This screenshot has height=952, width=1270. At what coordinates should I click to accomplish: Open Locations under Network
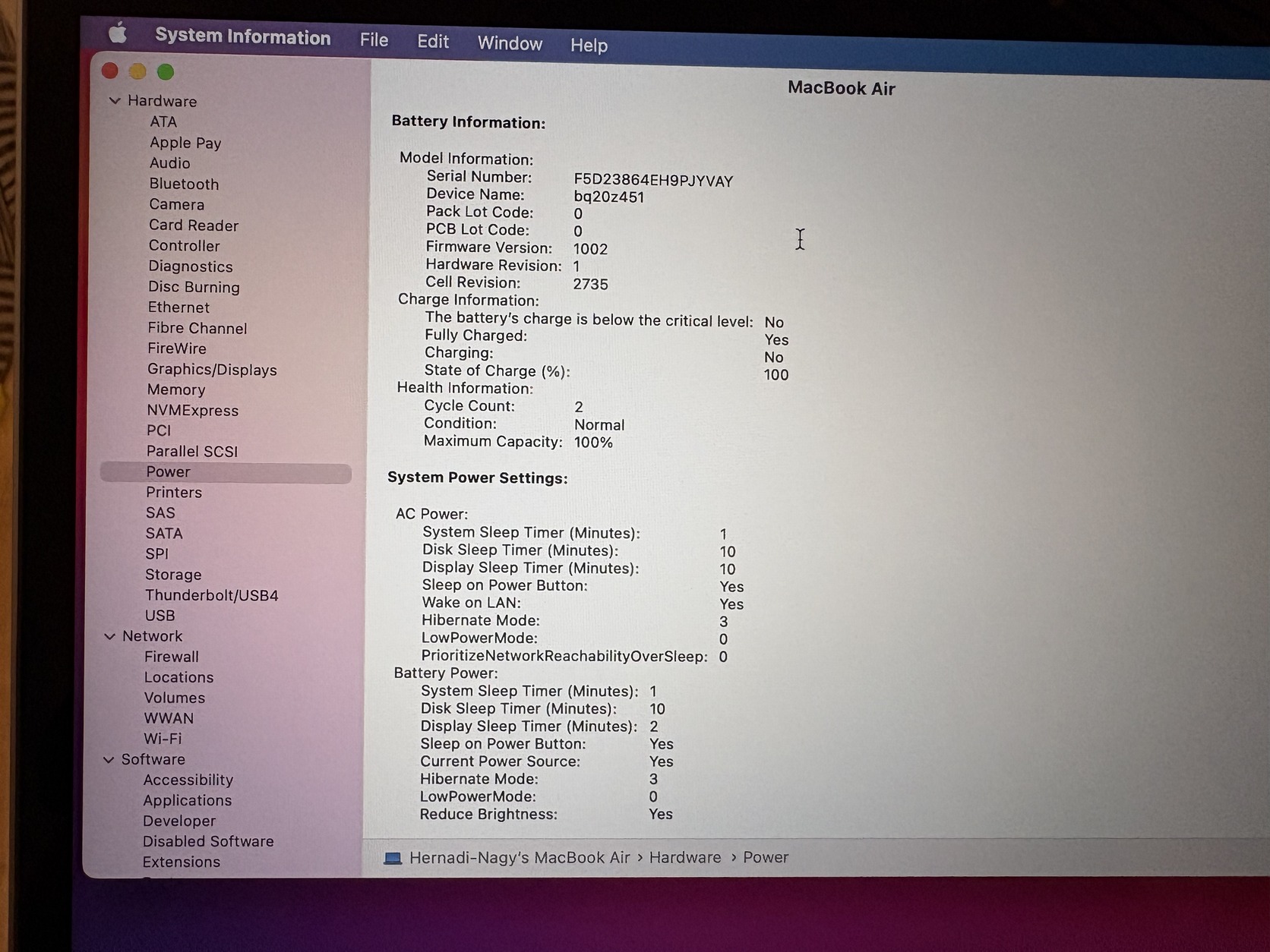point(179,677)
